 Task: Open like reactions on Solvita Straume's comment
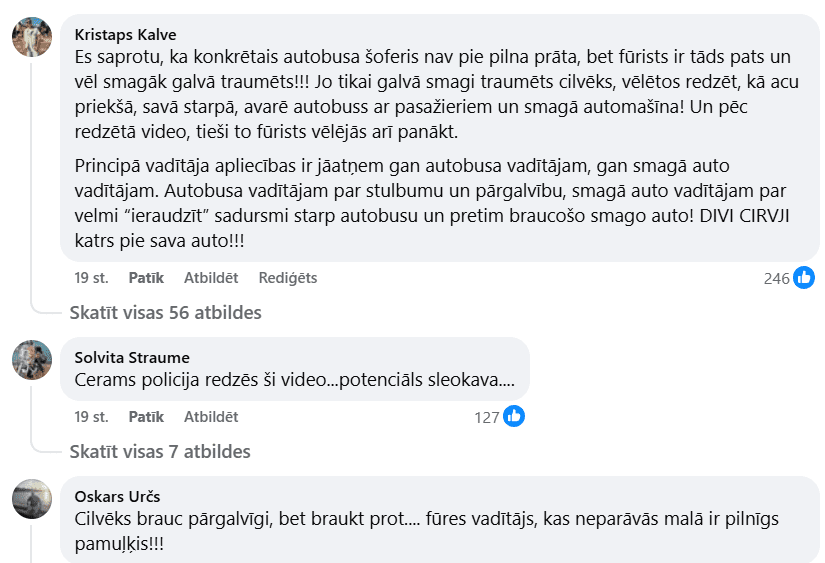(x=514, y=416)
